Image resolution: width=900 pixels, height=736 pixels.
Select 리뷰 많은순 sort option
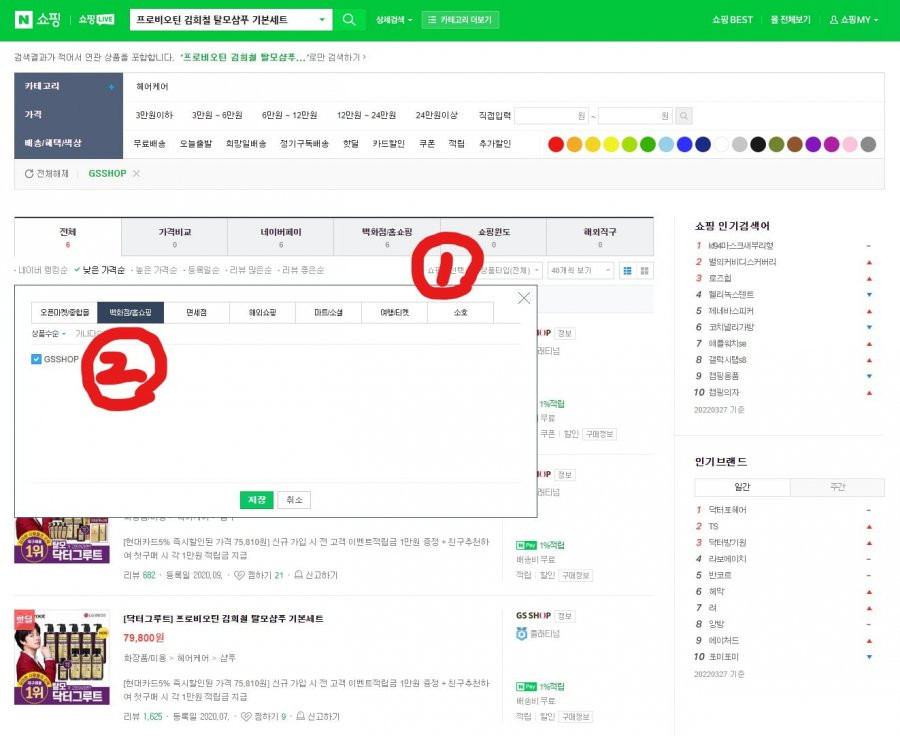(250, 270)
